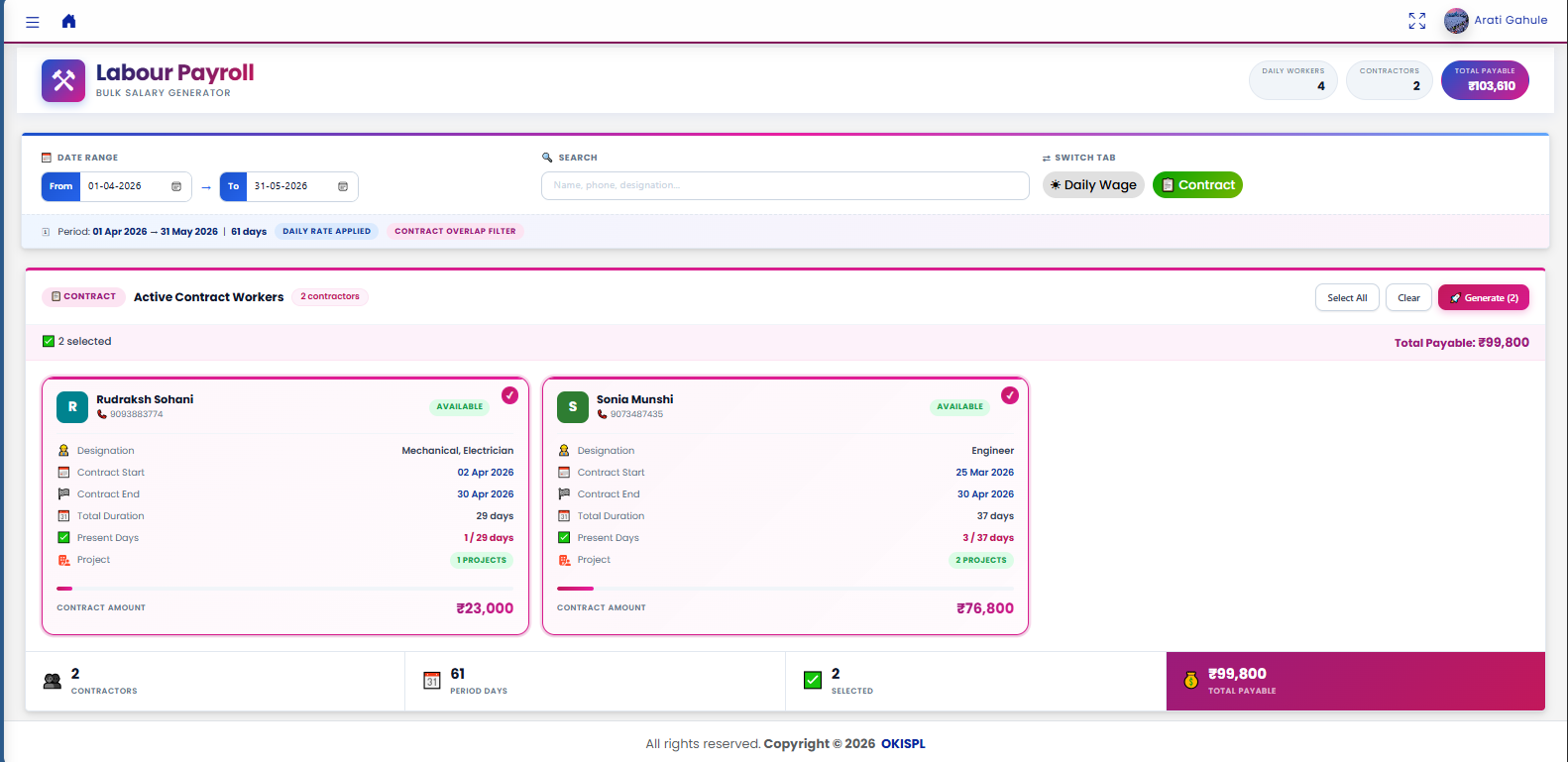This screenshot has width=1568, height=762.
Task: Click the Switch Tab arrows icon
Action: [1047, 159]
